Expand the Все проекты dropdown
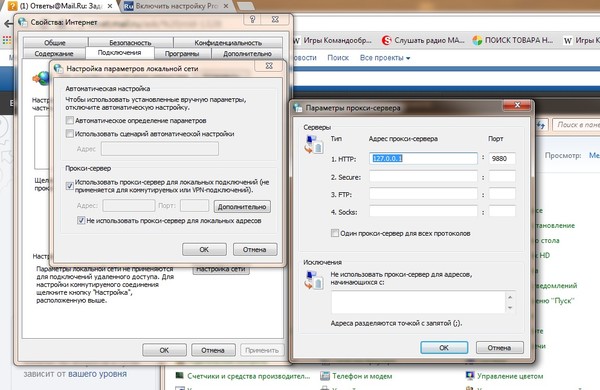Image resolution: width=600 pixels, height=390 pixels. 385,58
